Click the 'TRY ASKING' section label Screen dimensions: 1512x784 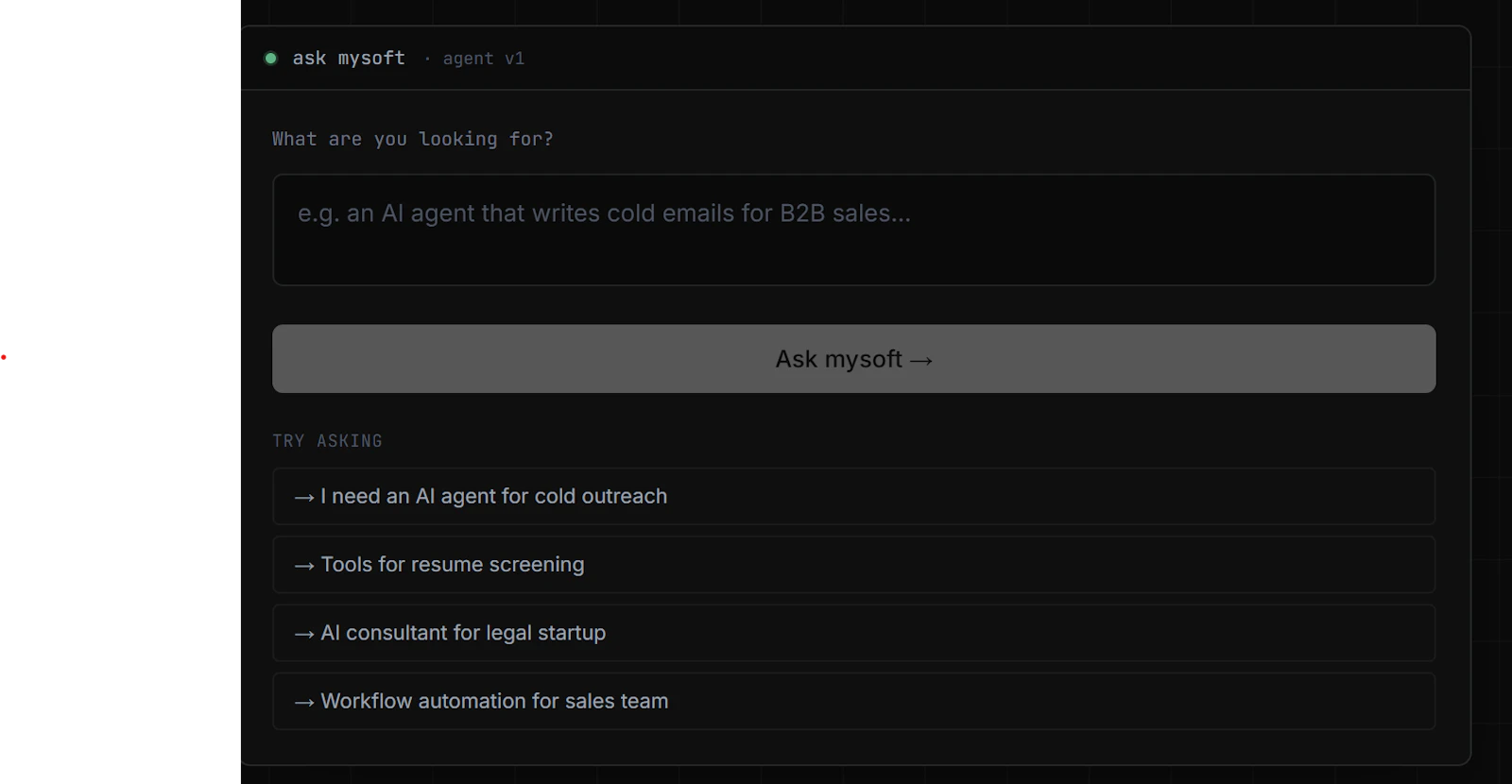(327, 441)
